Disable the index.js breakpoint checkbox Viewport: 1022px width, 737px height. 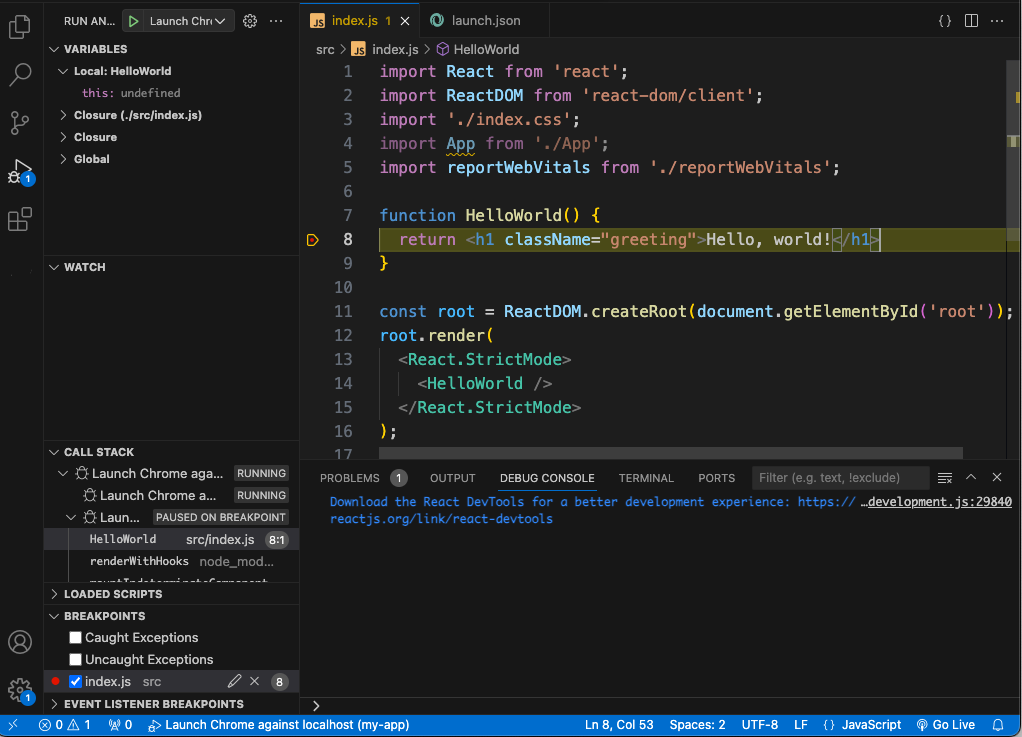point(75,681)
